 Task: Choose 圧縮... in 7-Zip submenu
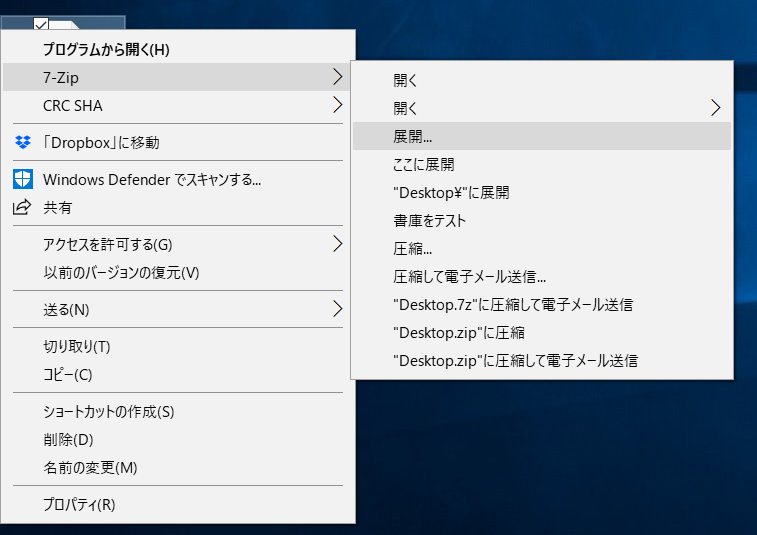[542, 248]
